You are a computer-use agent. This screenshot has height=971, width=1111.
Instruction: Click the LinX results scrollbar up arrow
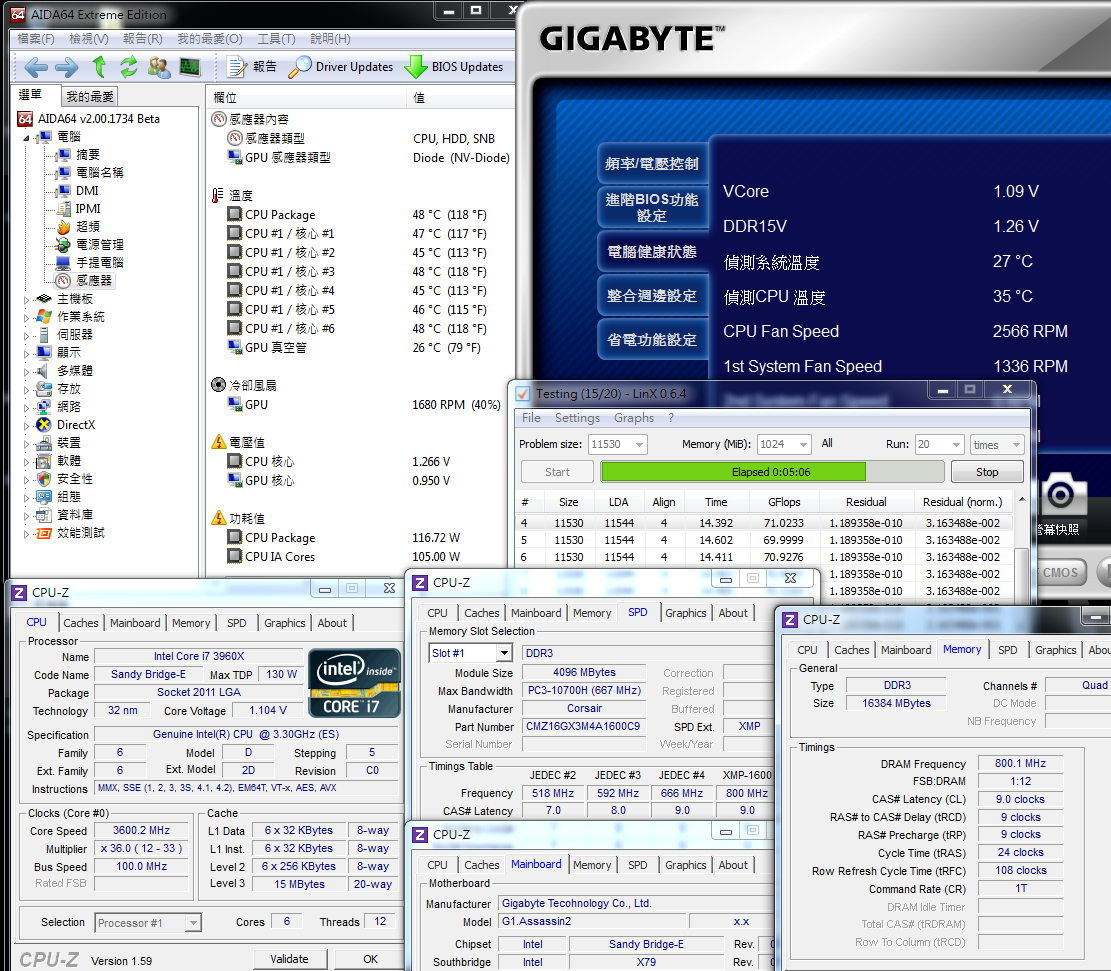1022,500
